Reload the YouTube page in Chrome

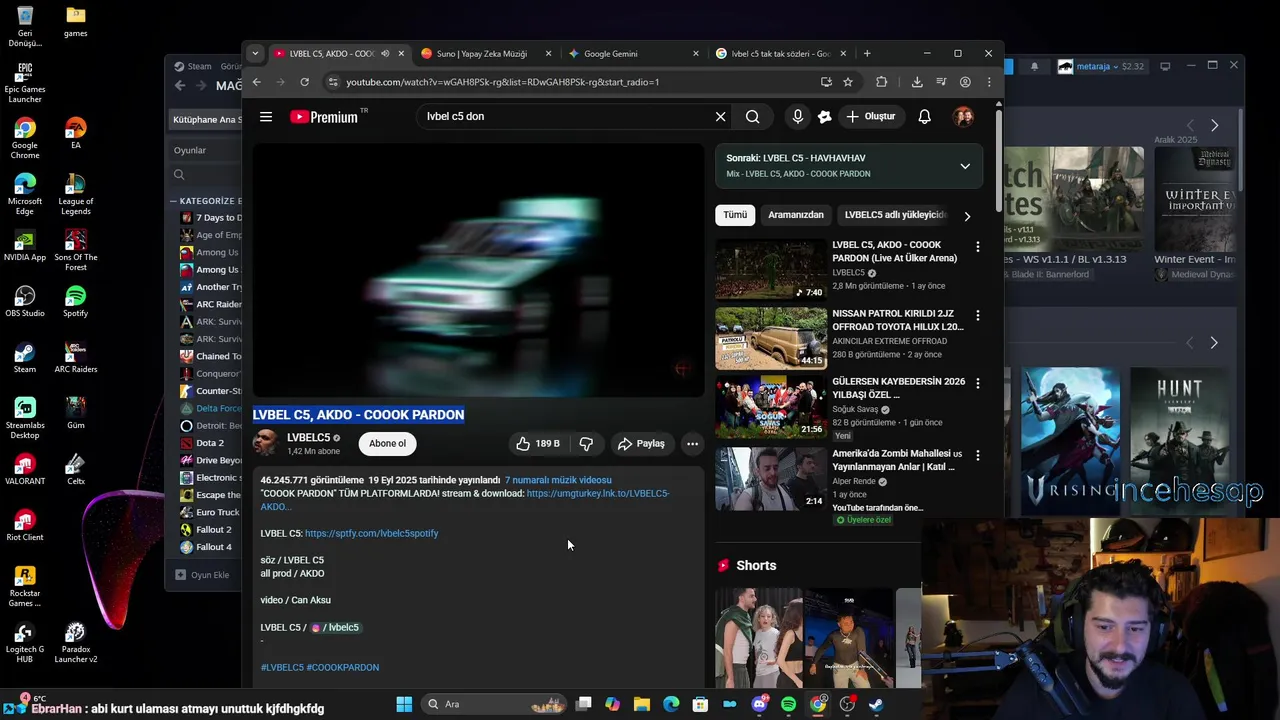pyautogui.click(x=304, y=82)
